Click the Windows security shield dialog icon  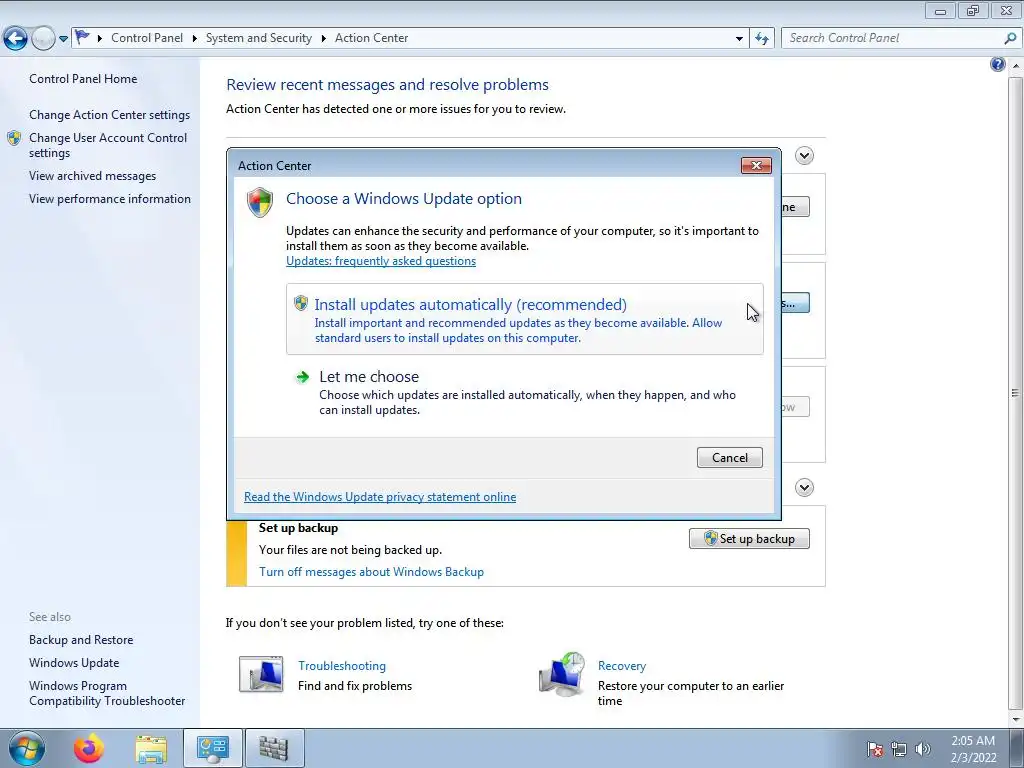click(260, 202)
